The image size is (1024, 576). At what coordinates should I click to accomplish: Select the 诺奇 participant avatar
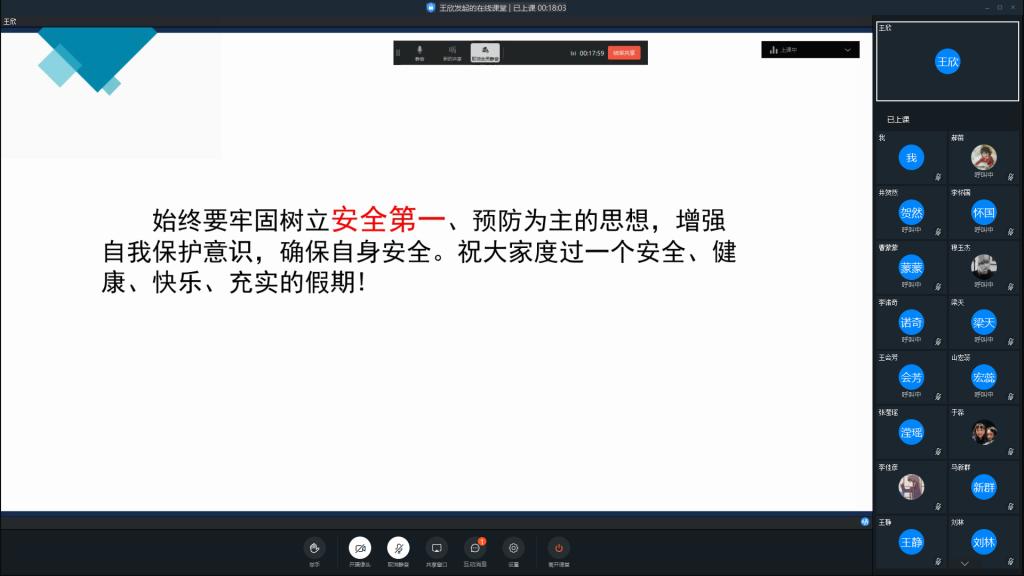pyautogui.click(x=911, y=322)
